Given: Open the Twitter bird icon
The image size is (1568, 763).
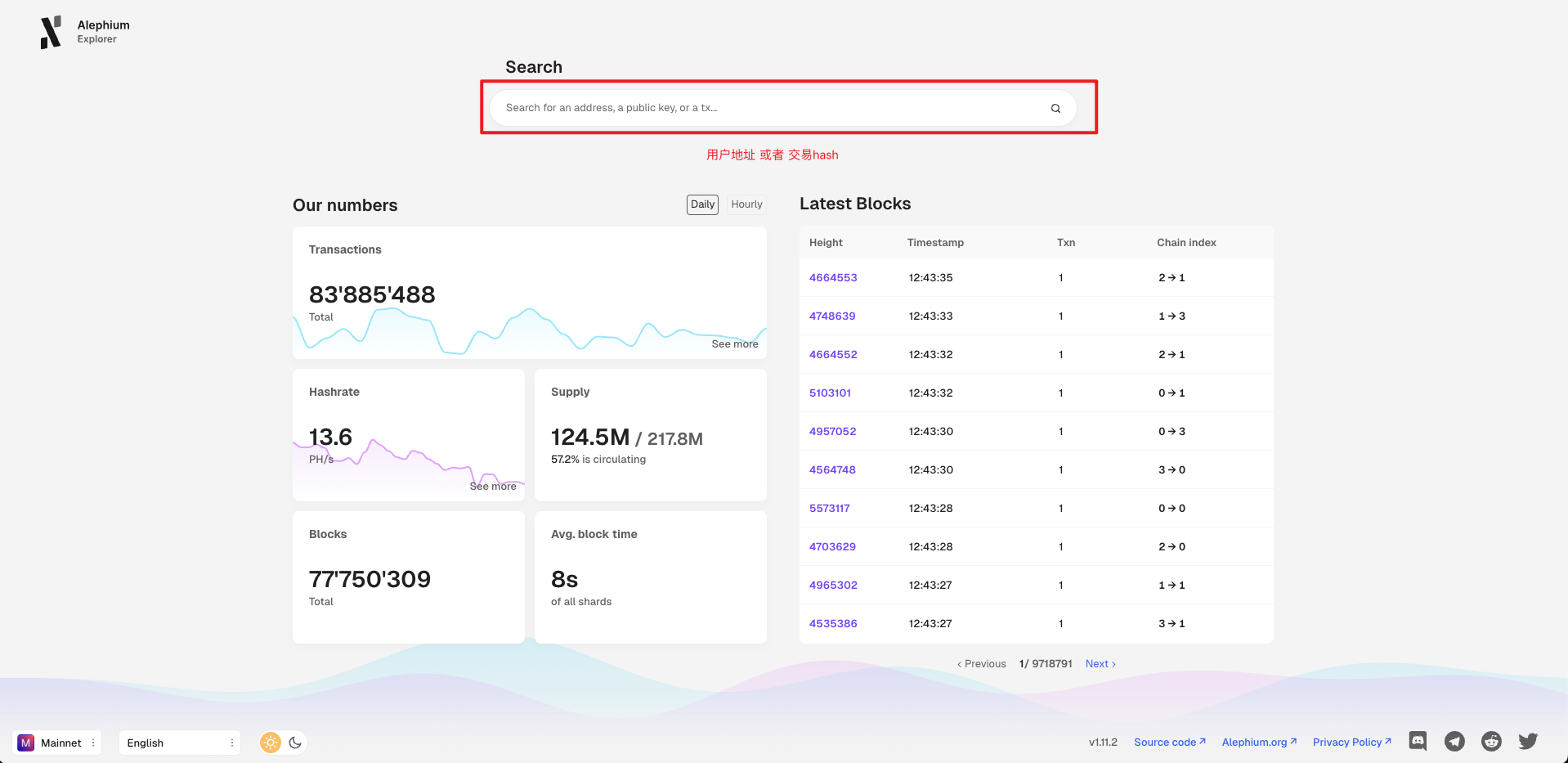Looking at the screenshot, I should click(1528, 742).
